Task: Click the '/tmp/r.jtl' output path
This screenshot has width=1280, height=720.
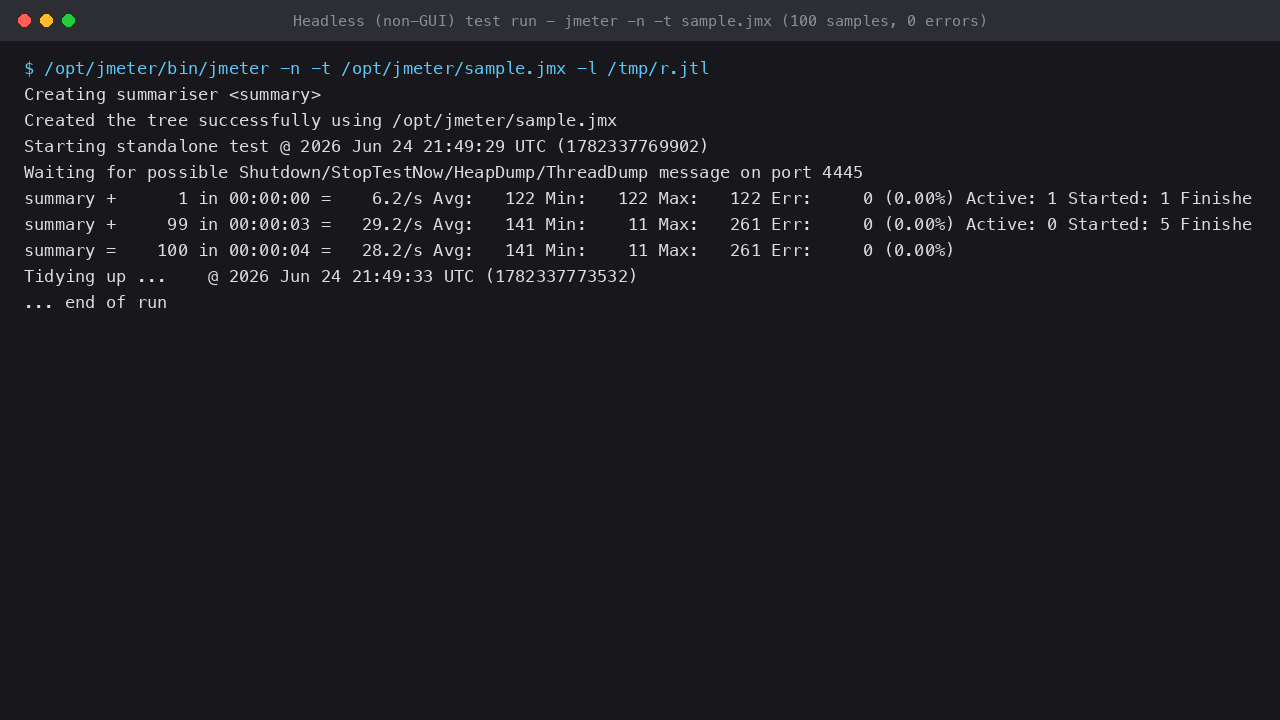Action: point(658,68)
